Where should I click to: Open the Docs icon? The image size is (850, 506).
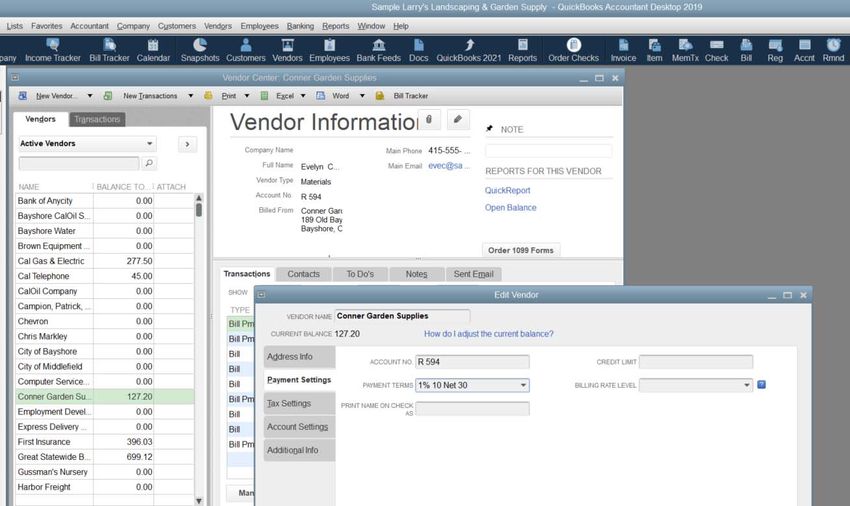pos(418,50)
